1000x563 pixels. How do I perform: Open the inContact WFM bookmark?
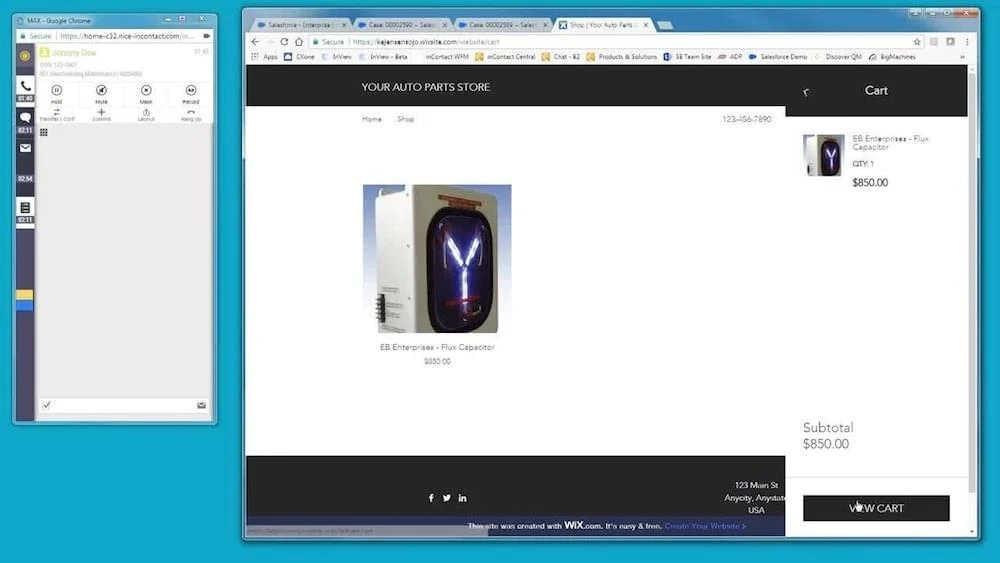pyautogui.click(x=446, y=57)
